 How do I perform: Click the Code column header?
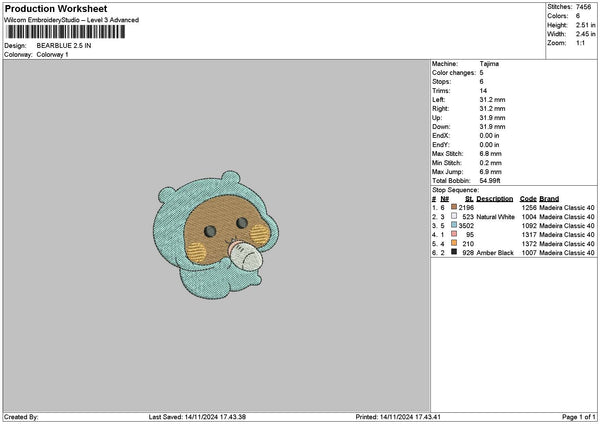tap(528, 198)
